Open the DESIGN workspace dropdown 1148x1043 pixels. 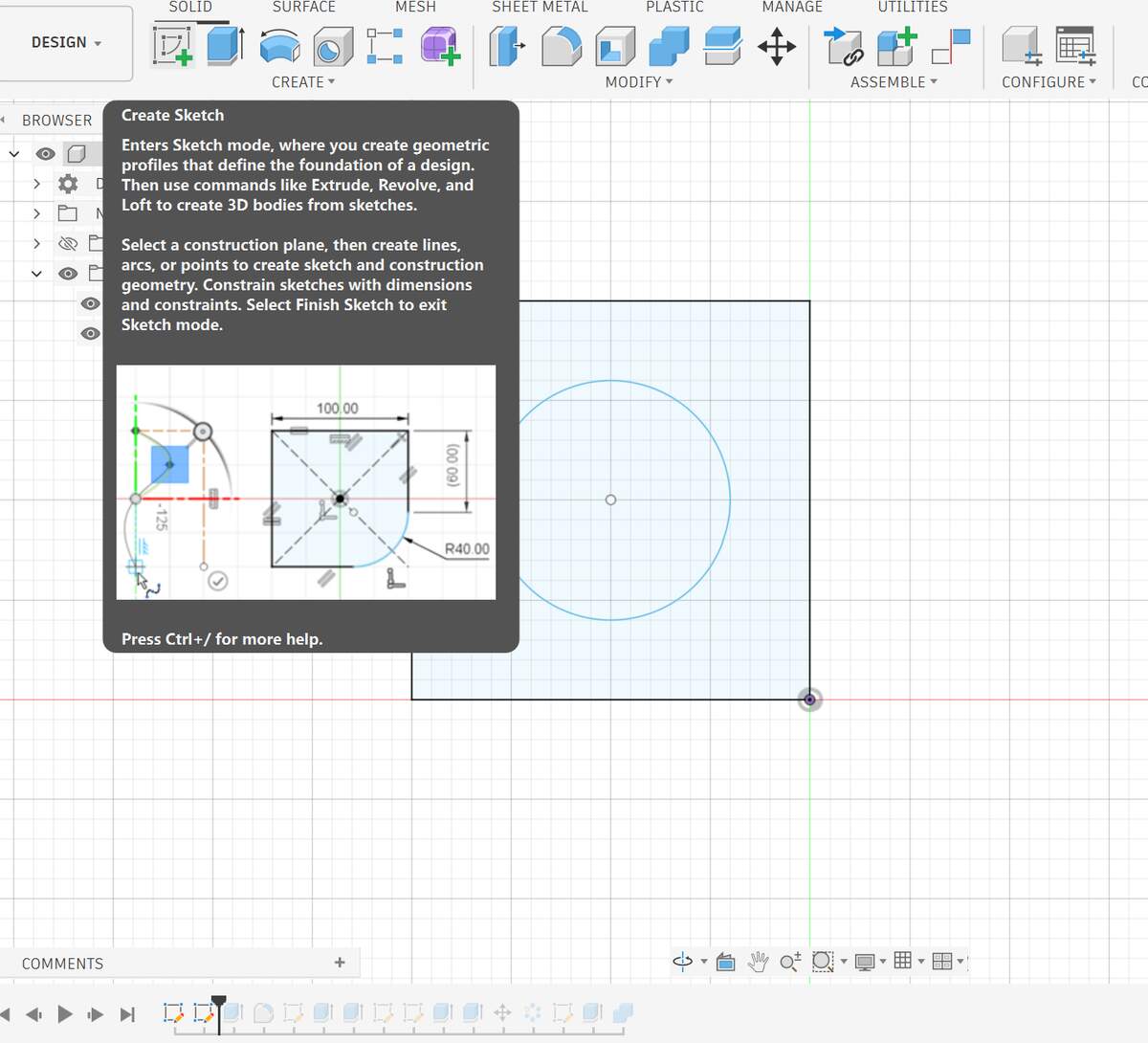pos(66,43)
